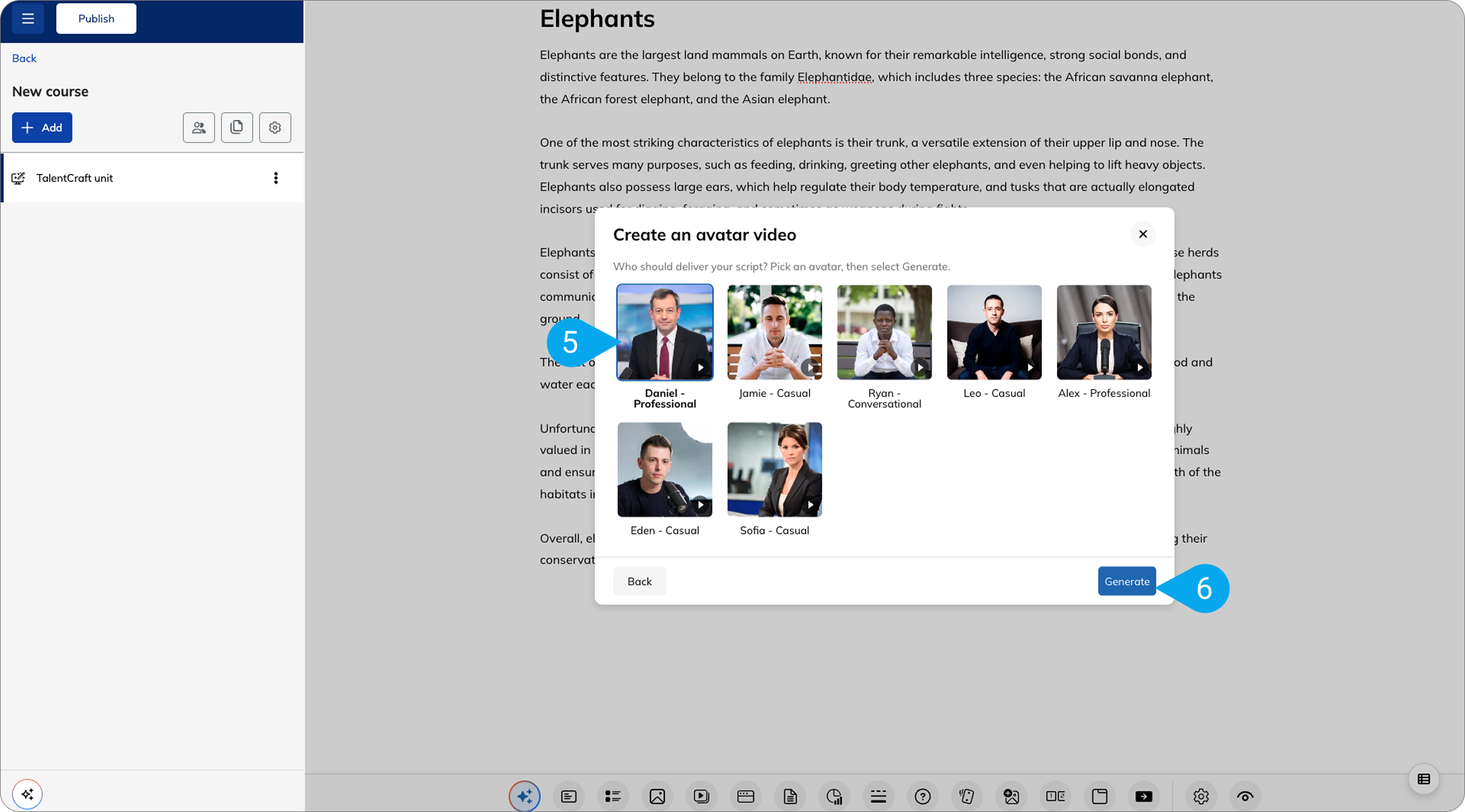Click the continue arrow button block icon
The image size is (1465, 812).
pyautogui.click(x=1144, y=796)
